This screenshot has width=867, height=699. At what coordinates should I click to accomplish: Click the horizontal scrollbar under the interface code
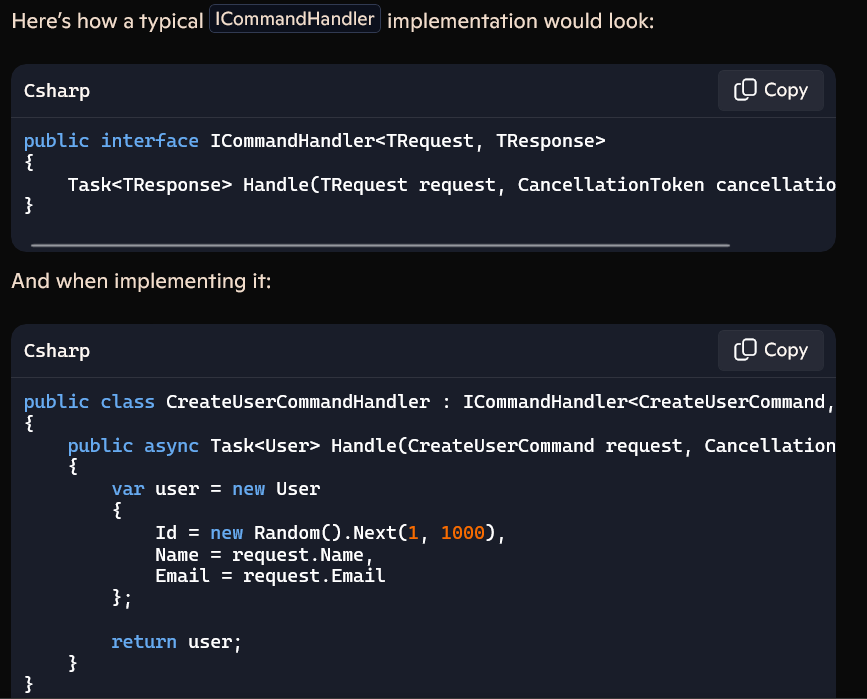coord(380,244)
